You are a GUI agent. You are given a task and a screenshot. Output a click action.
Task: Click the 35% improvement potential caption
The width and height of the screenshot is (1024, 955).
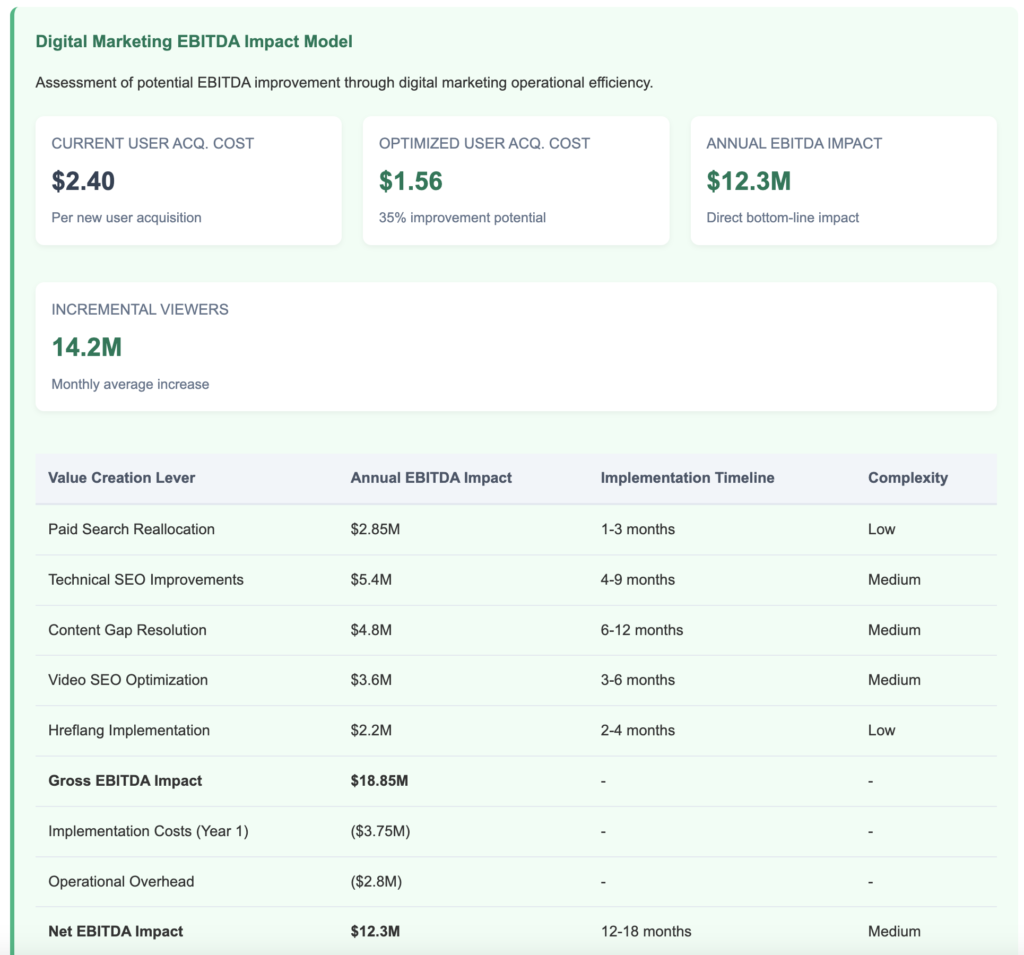point(462,217)
